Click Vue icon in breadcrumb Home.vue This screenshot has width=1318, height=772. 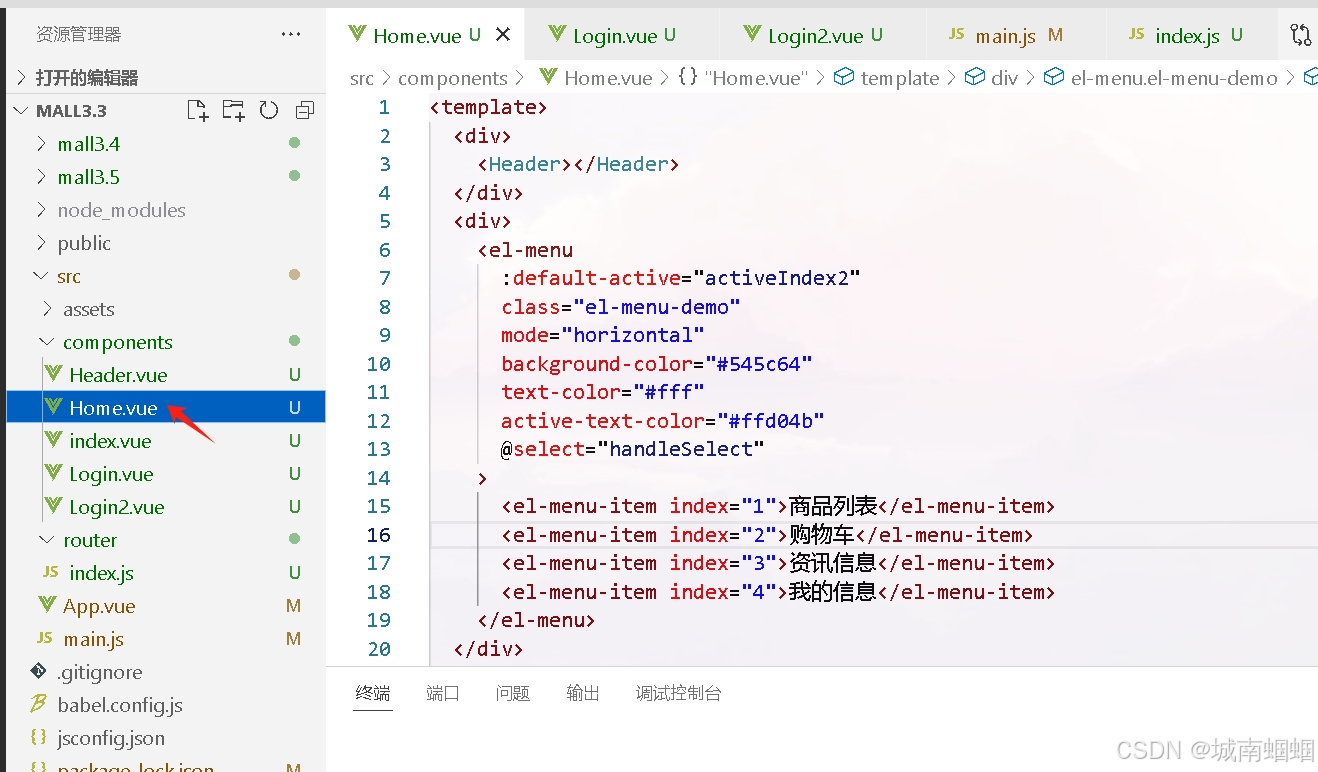[x=548, y=77]
